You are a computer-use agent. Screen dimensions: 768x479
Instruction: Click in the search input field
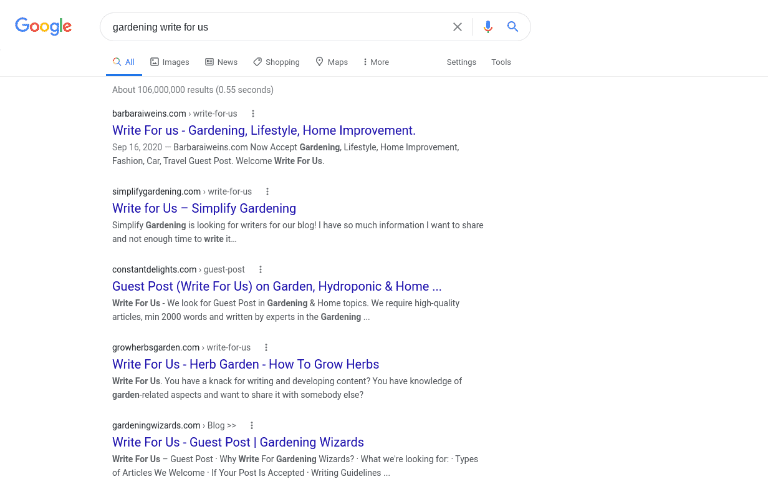pos(270,27)
